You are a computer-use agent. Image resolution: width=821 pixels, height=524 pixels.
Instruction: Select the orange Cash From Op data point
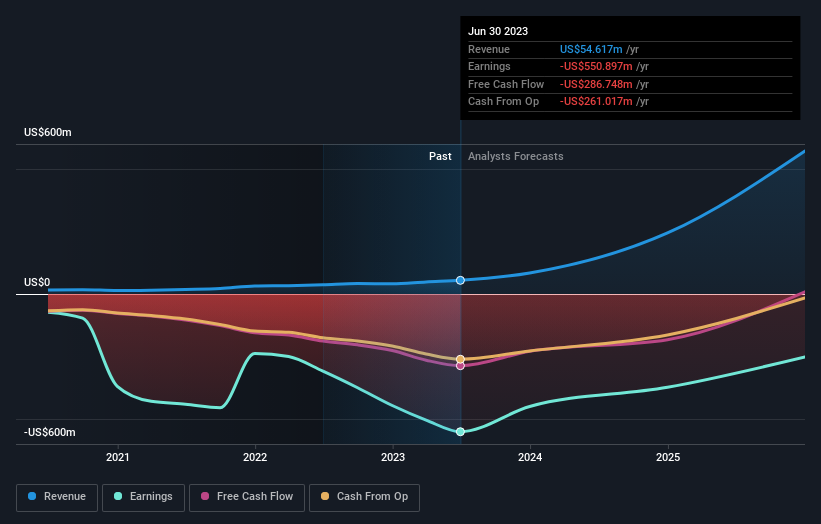[460, 359]
